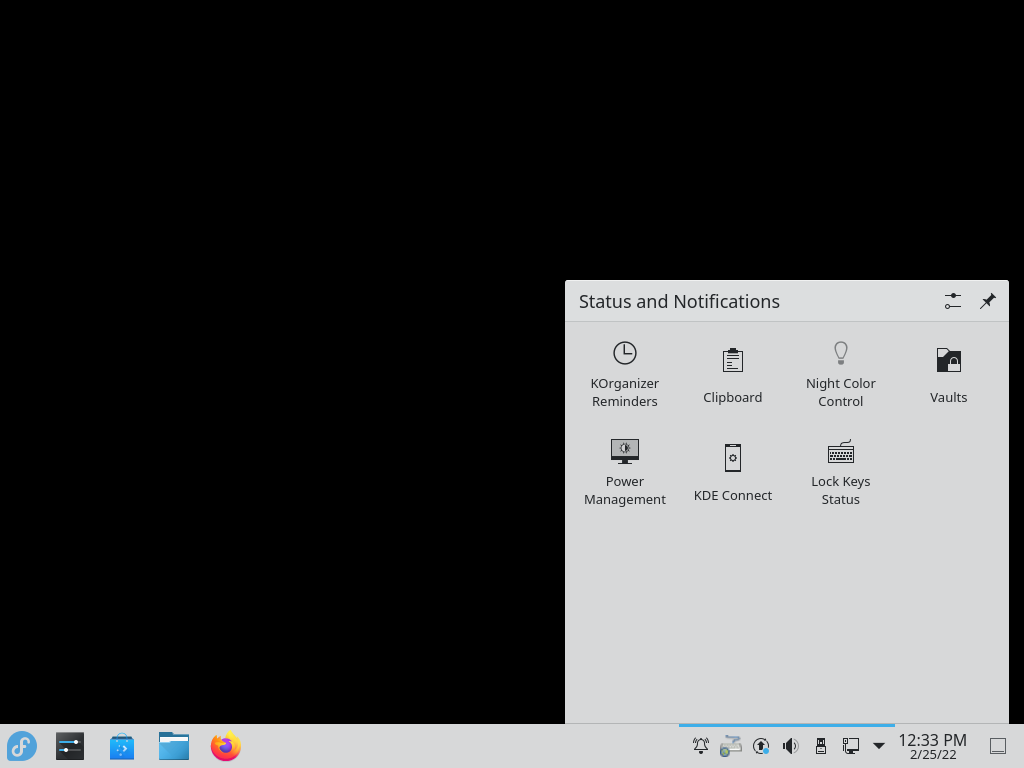Open KDE Connect phone icon
Screen dimensions: 1024x768
(x=732, y=458)
